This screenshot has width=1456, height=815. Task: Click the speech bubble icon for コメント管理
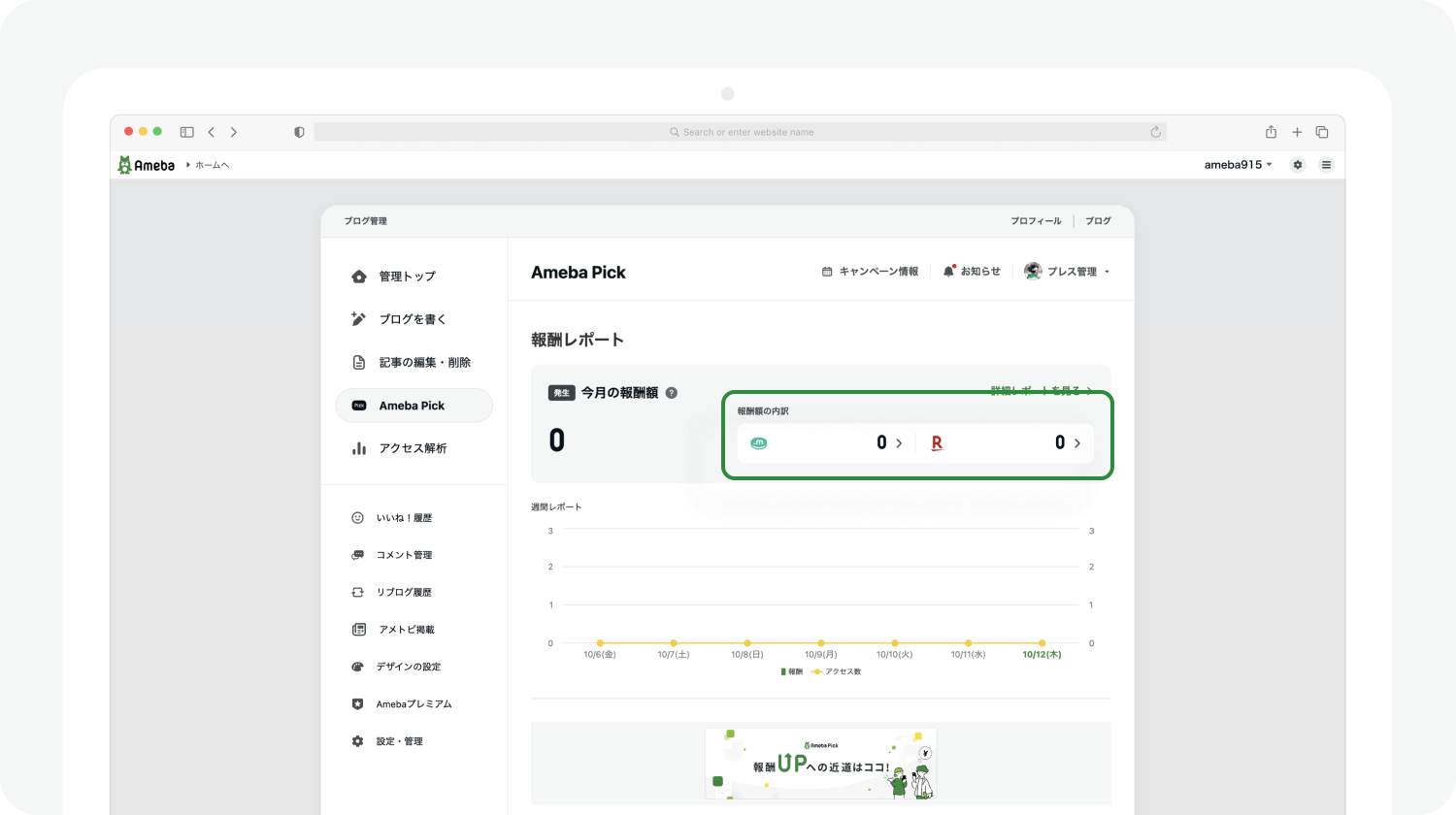point(357,555)
